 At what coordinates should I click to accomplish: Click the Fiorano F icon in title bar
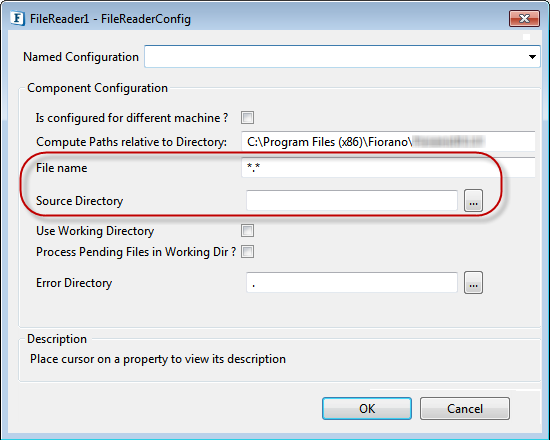pyautogui.click(x=17, y=18)
